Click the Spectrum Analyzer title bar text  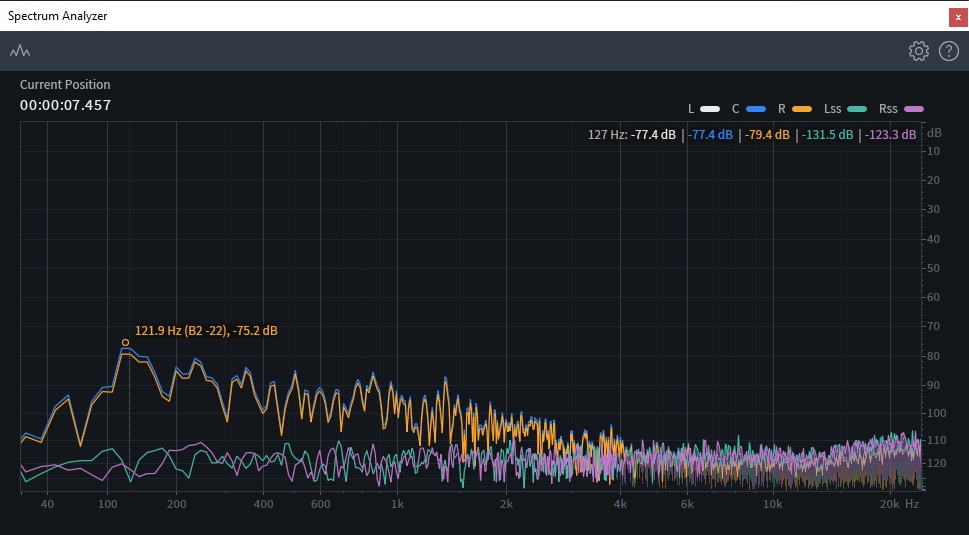tap(58, 16)
